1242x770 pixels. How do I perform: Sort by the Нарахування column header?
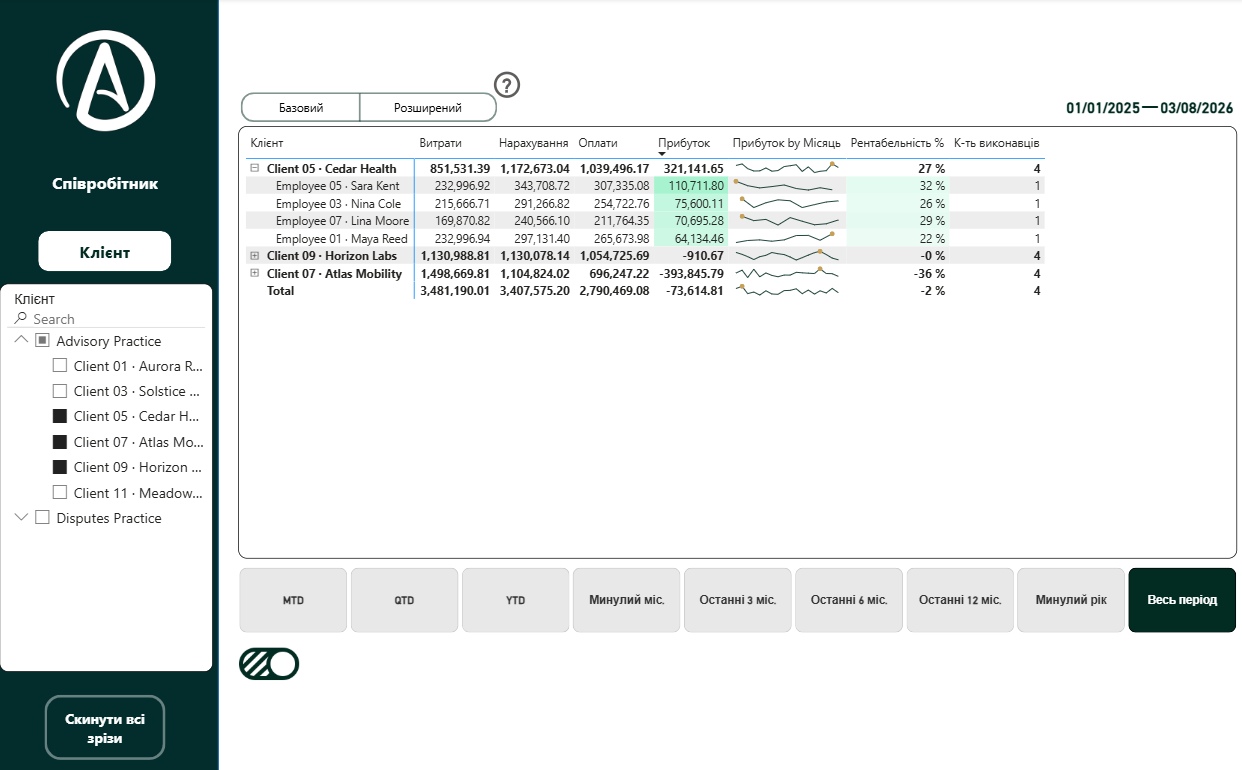click(534, 143)
